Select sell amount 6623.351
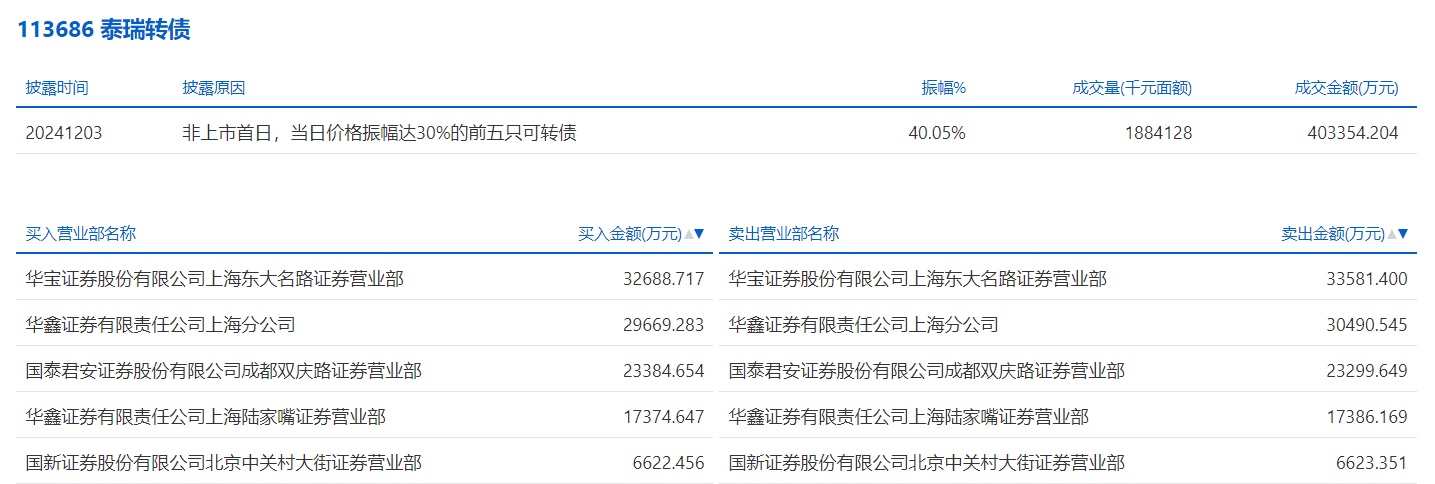 tap(1372, 463)
